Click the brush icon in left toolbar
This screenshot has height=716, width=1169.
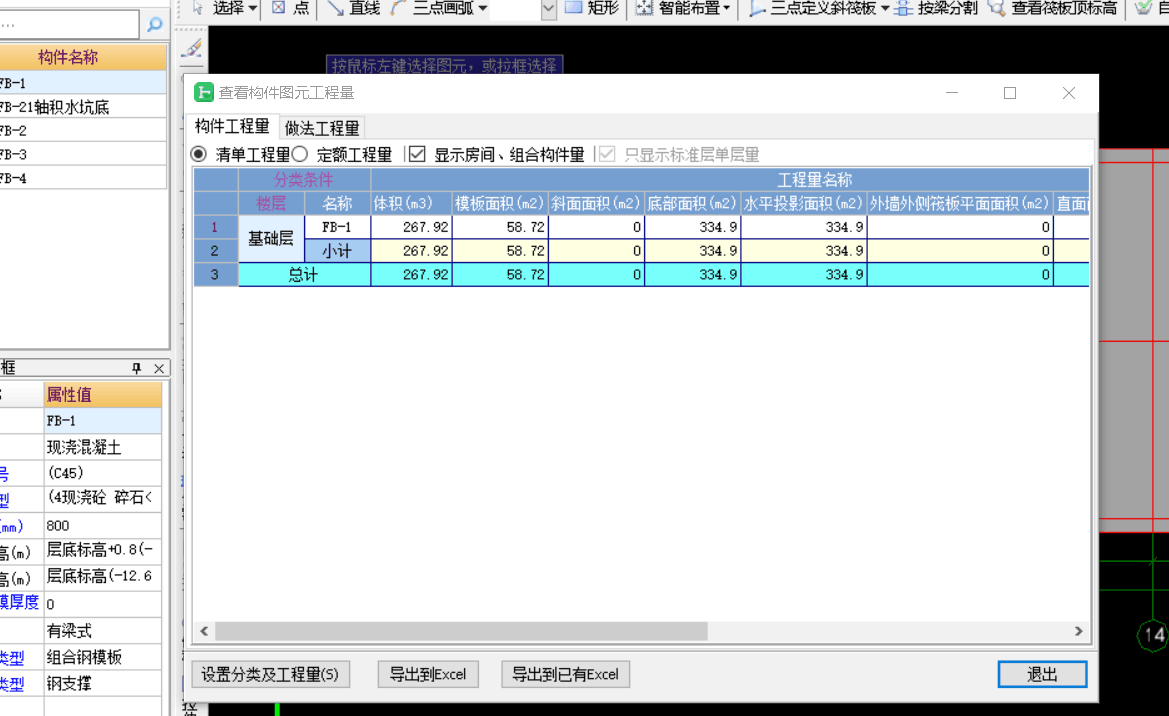pos(192,48)
